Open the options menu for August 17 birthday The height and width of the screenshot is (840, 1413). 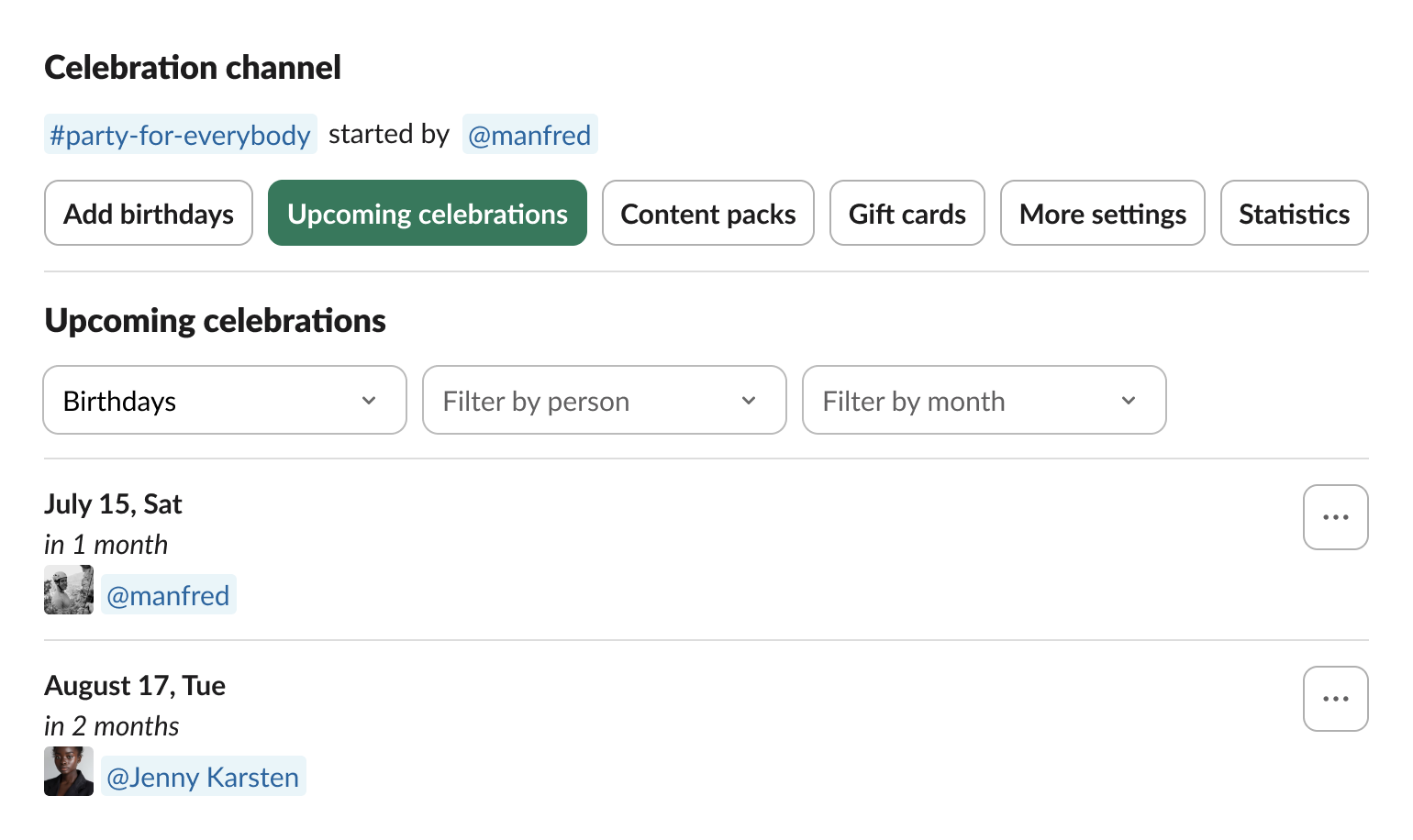click(1335, 698)
